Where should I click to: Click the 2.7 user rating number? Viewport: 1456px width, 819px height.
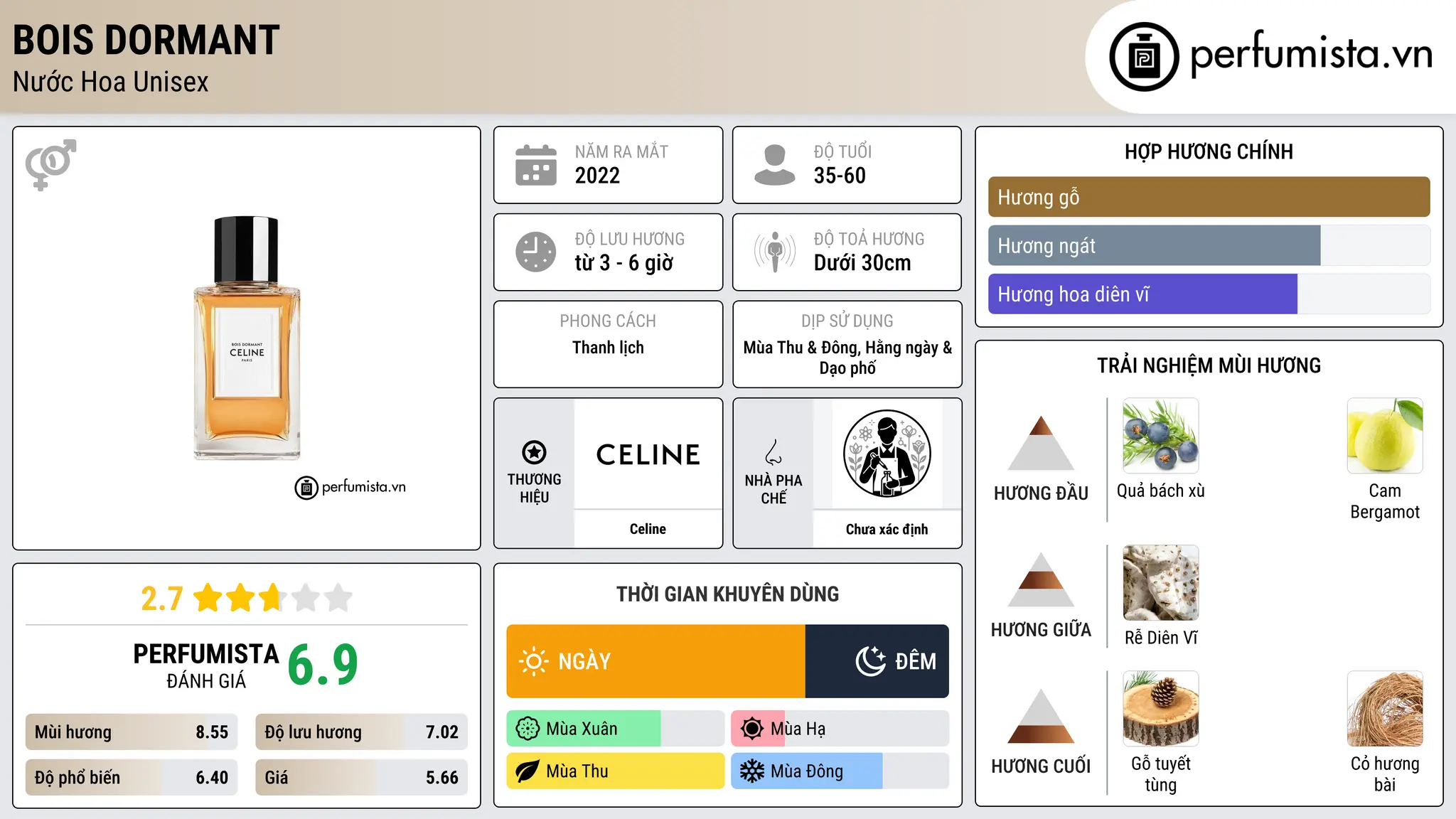(162, 599)
